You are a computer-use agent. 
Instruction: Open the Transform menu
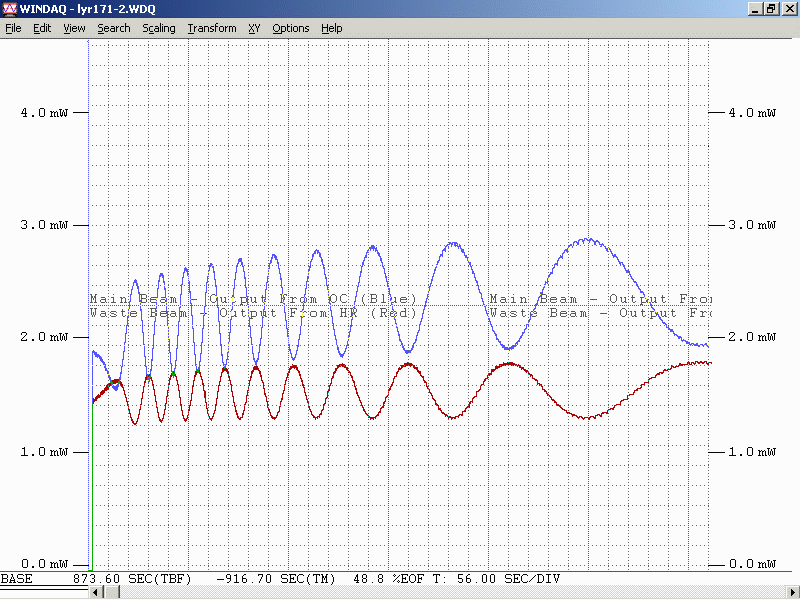pos(212,28)
